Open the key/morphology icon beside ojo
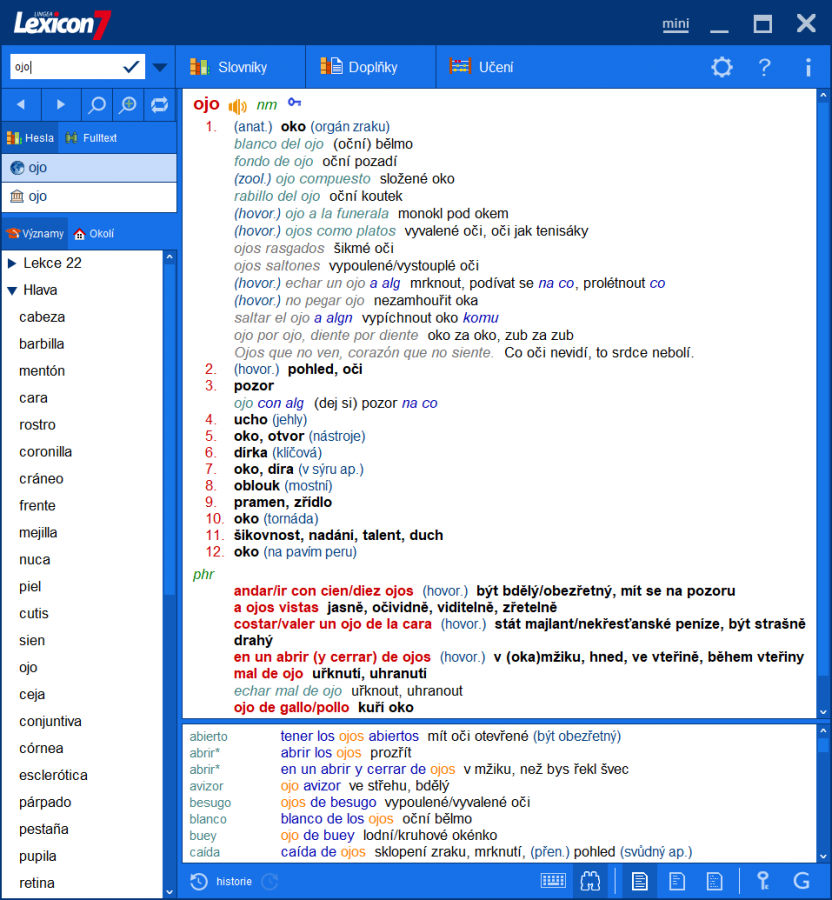The height and width of the screenshot is (900, 832). point(293,104)
